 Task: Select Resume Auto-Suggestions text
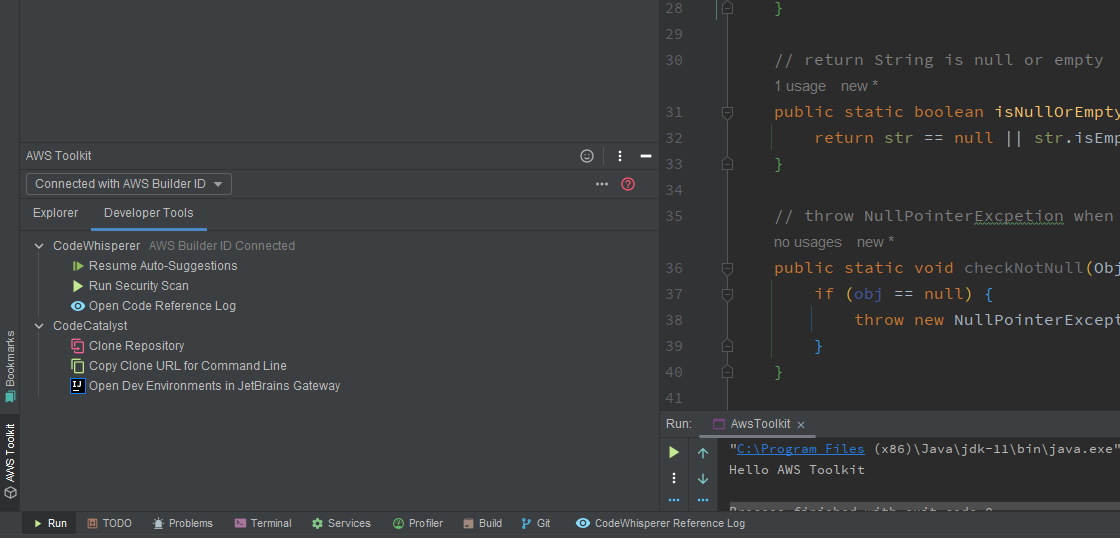(x=163, y=266)
